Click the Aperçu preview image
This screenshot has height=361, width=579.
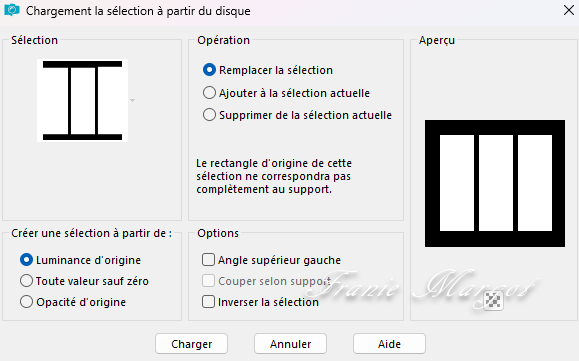tap(495, 183)
